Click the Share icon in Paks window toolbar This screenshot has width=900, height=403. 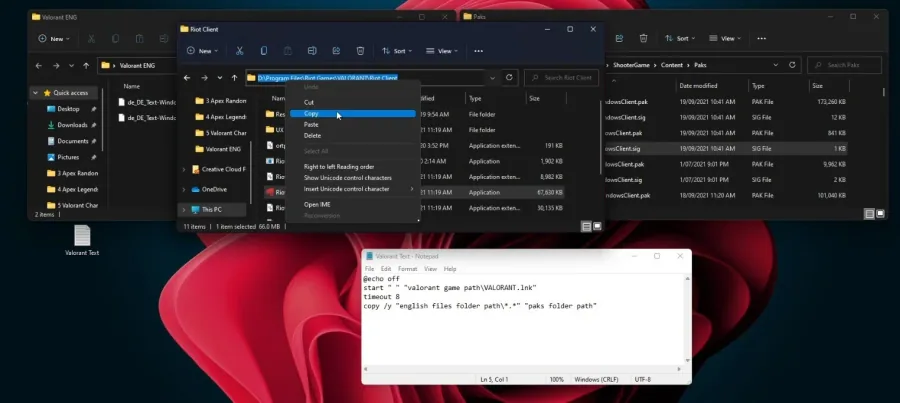(x=619, y=38)
